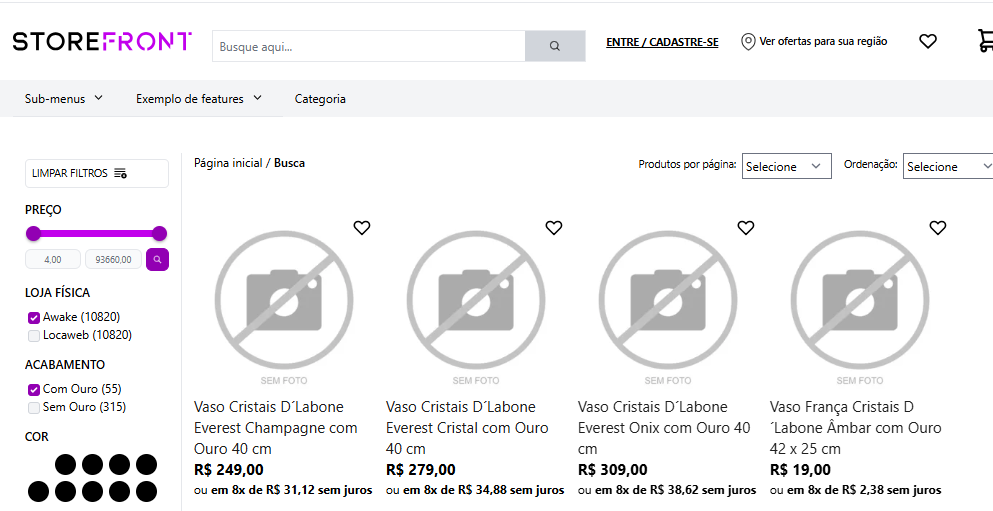The height and width of the screenshot is (511, 993).
Task: Expand the Sub-menus menu
Action: (x=63, y=99)
